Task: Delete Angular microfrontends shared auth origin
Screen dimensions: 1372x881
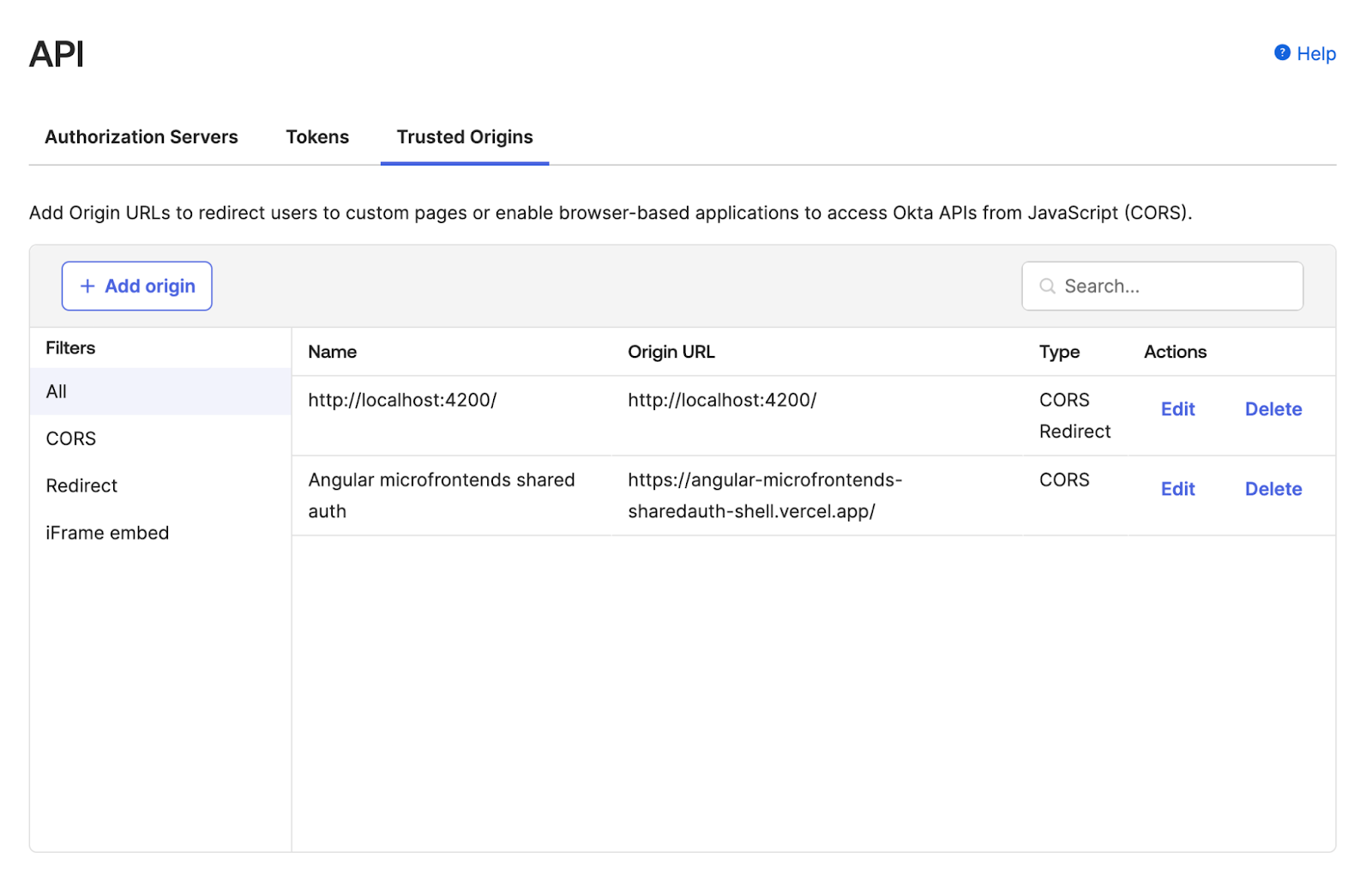Action: (1273, 490)
